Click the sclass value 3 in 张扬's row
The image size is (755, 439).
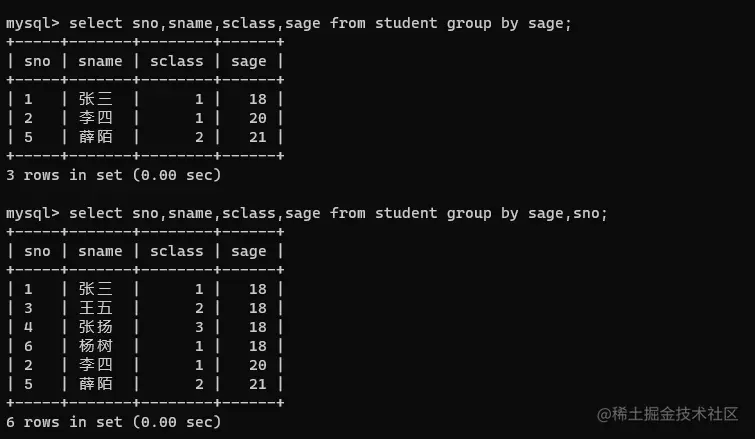pos(199,327)
